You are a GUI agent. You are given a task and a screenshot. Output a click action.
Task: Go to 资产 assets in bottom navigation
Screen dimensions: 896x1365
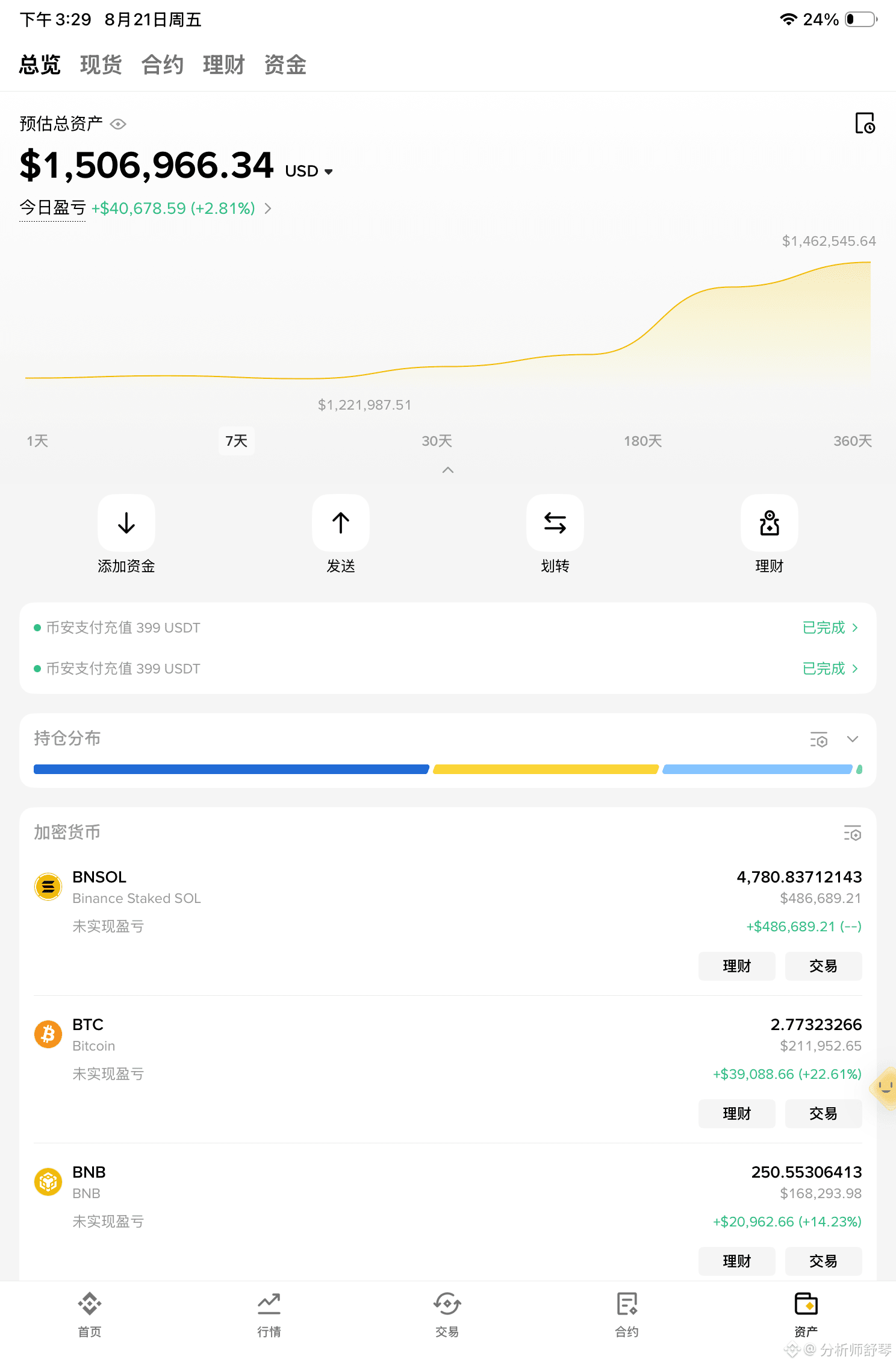(x=806, y=1314)
